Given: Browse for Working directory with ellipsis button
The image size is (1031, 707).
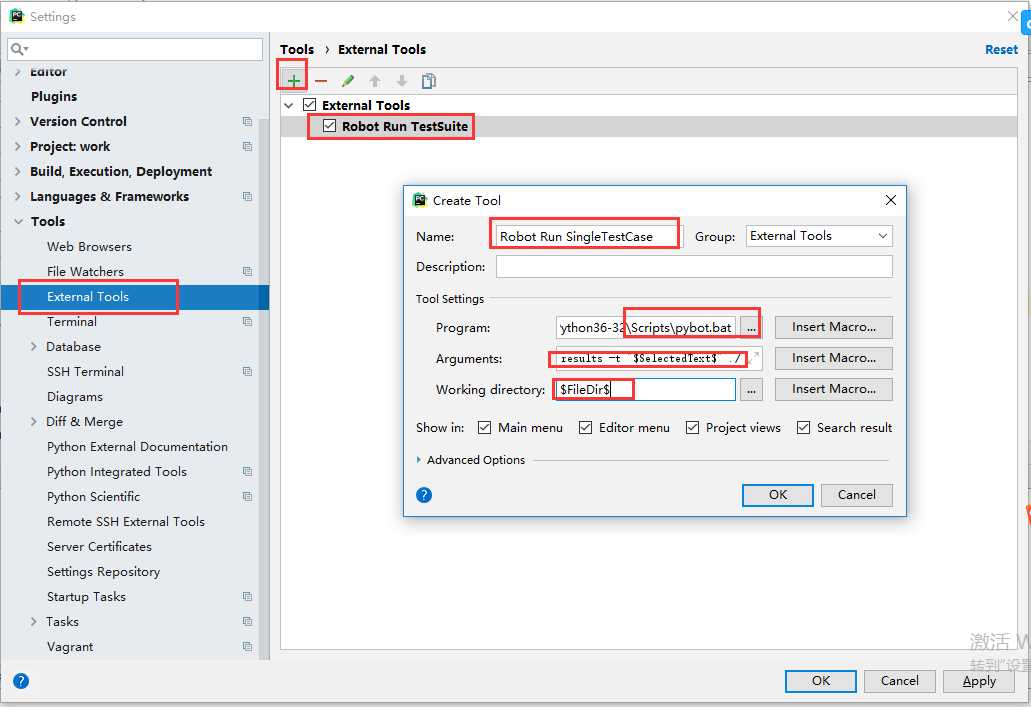Looking at the screenshot, I should (751, 389).
